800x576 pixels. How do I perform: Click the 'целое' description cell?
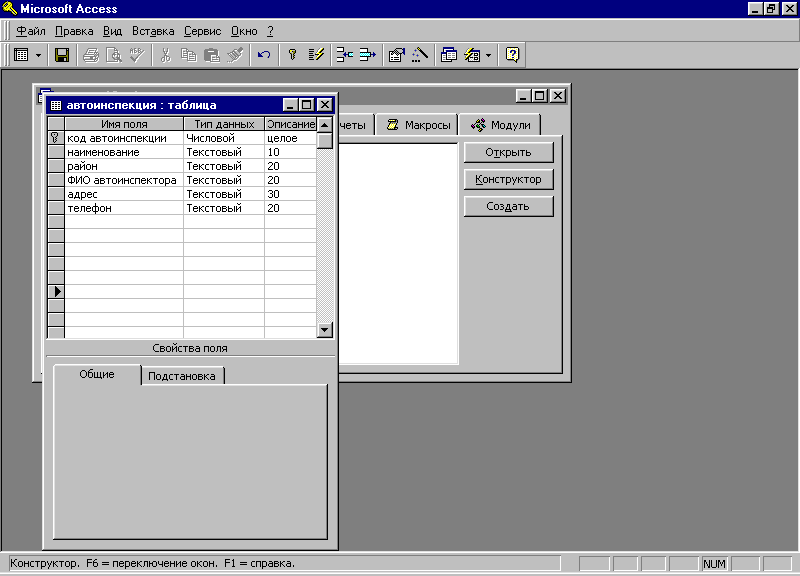[x=291, y=138]
